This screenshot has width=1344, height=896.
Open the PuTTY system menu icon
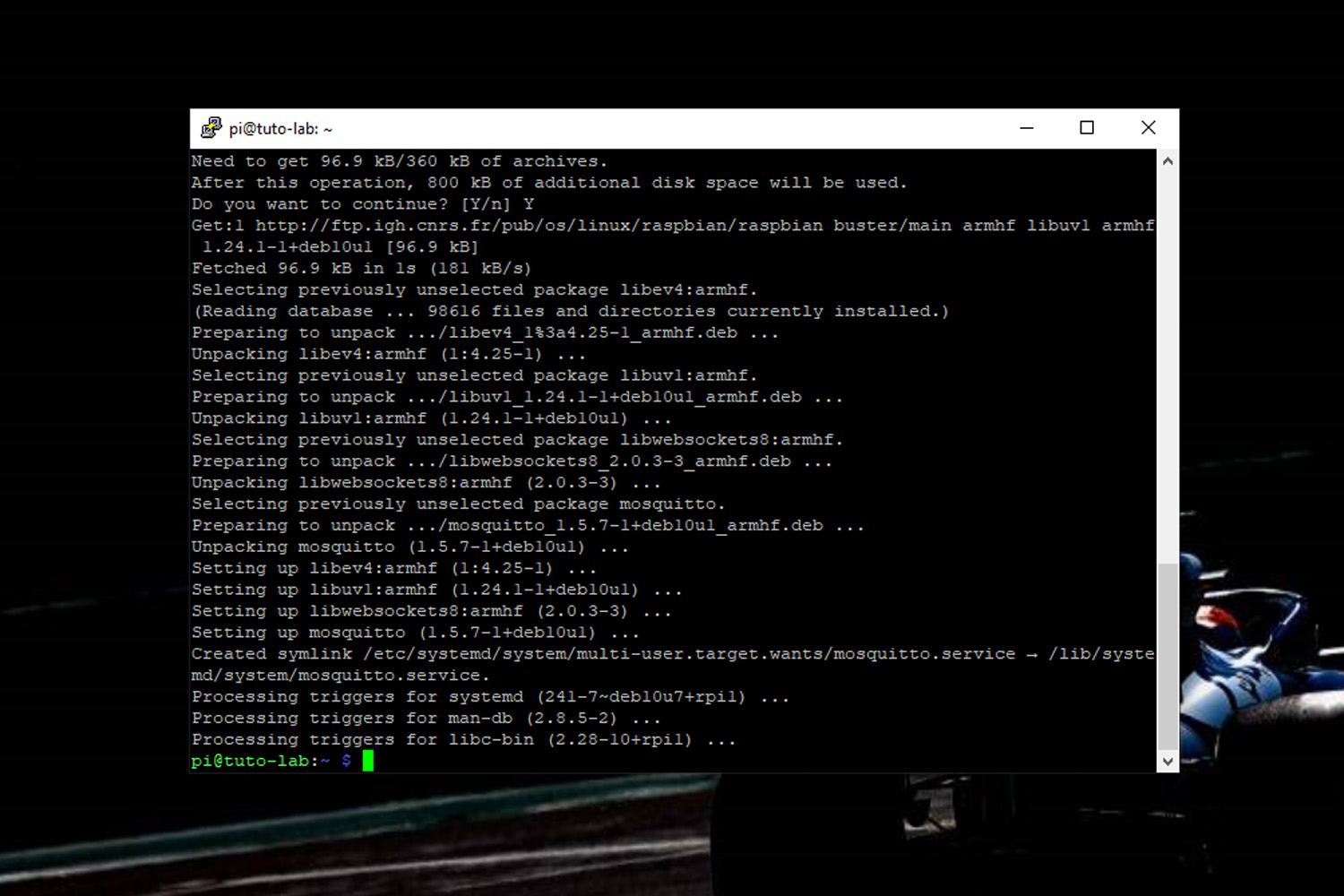[211, 128]
